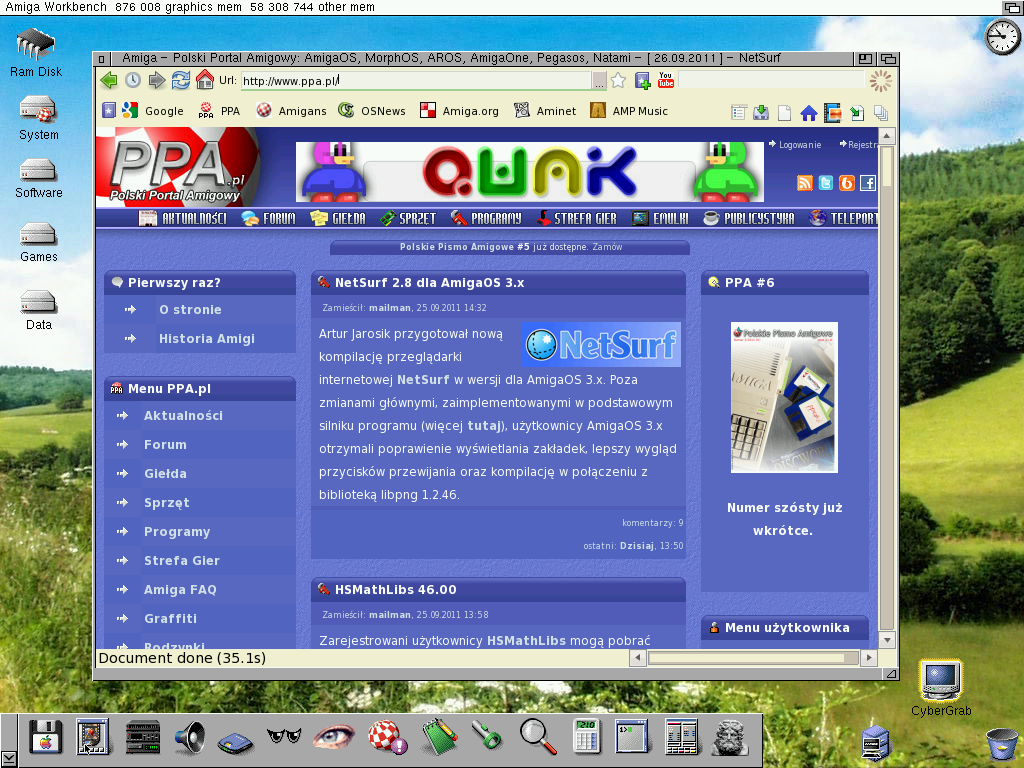Click the RSS feed icon on PPA page
1024x768 pixels.
(805, 183)
